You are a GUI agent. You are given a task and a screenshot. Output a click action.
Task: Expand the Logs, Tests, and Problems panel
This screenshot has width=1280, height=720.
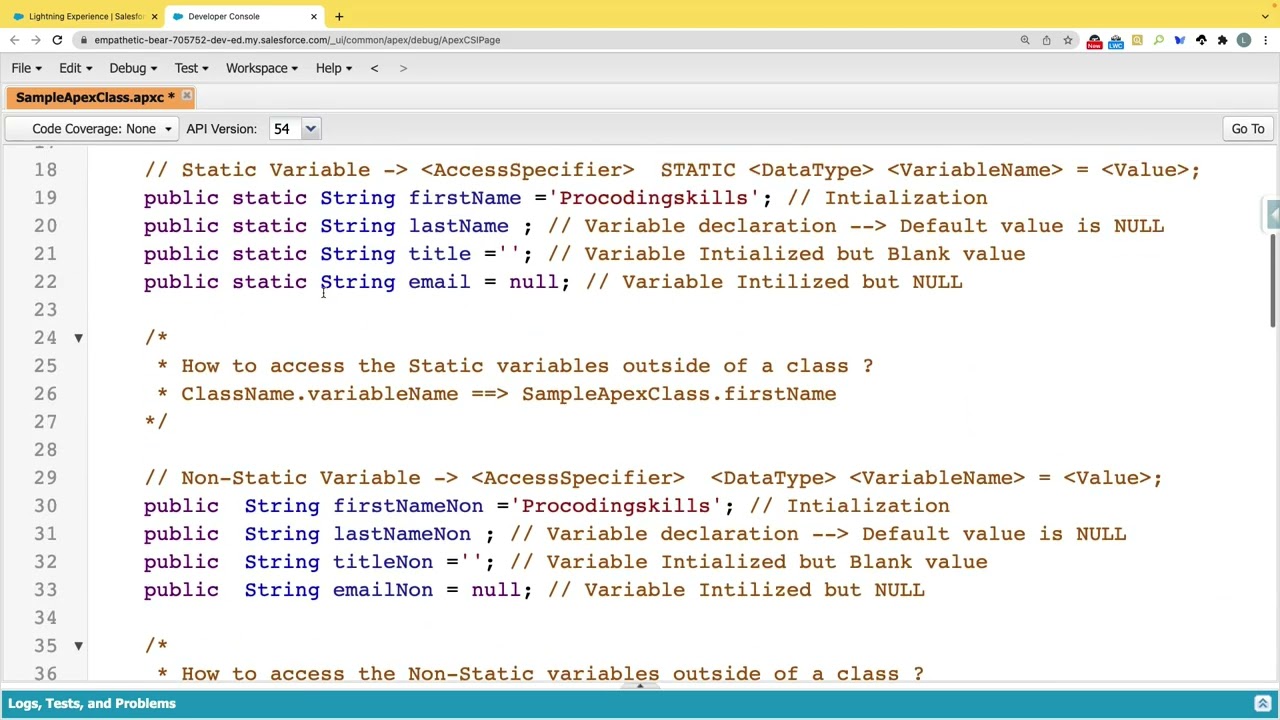1263,704
